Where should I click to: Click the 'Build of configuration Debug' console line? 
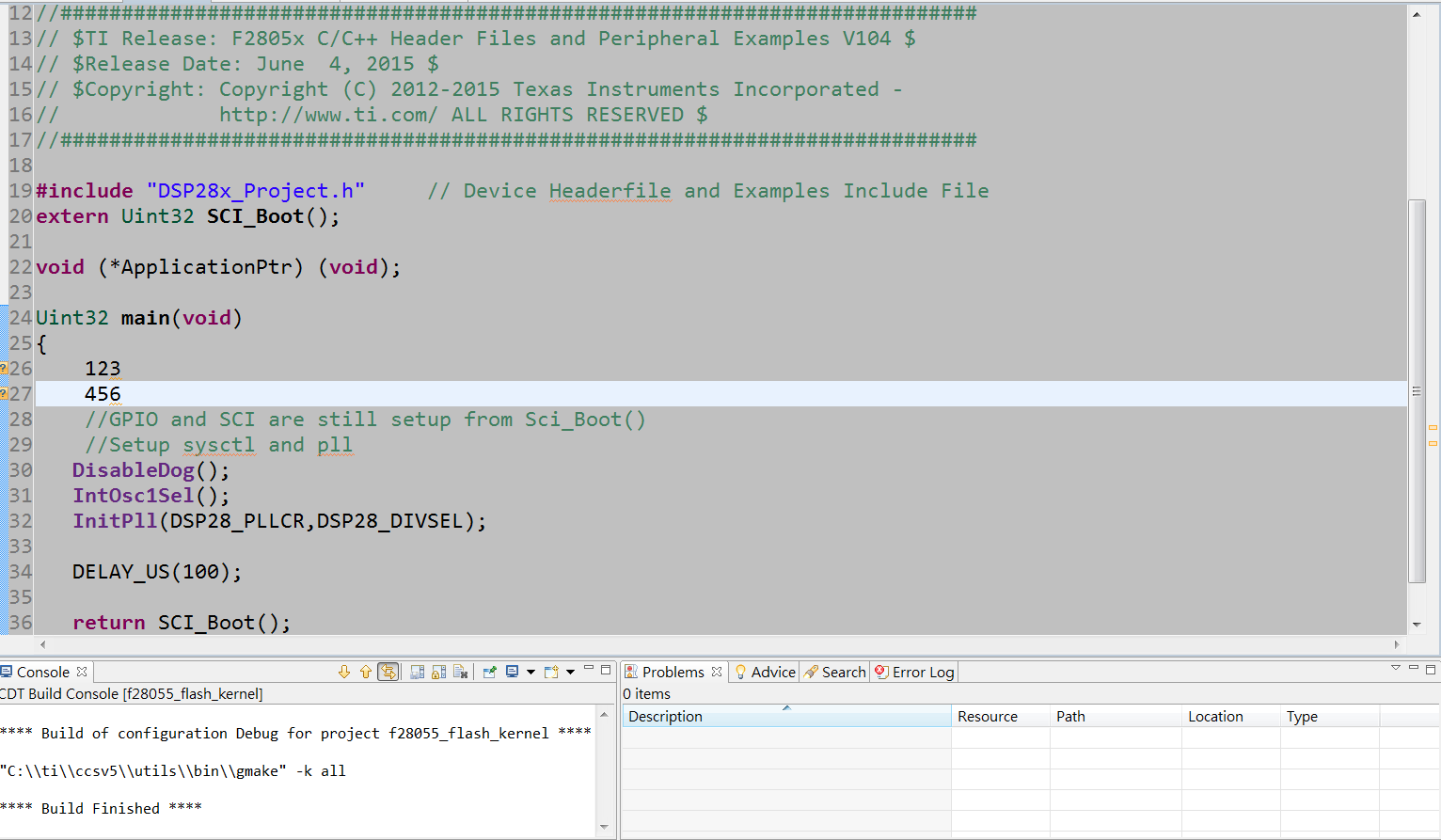(295, 733)
